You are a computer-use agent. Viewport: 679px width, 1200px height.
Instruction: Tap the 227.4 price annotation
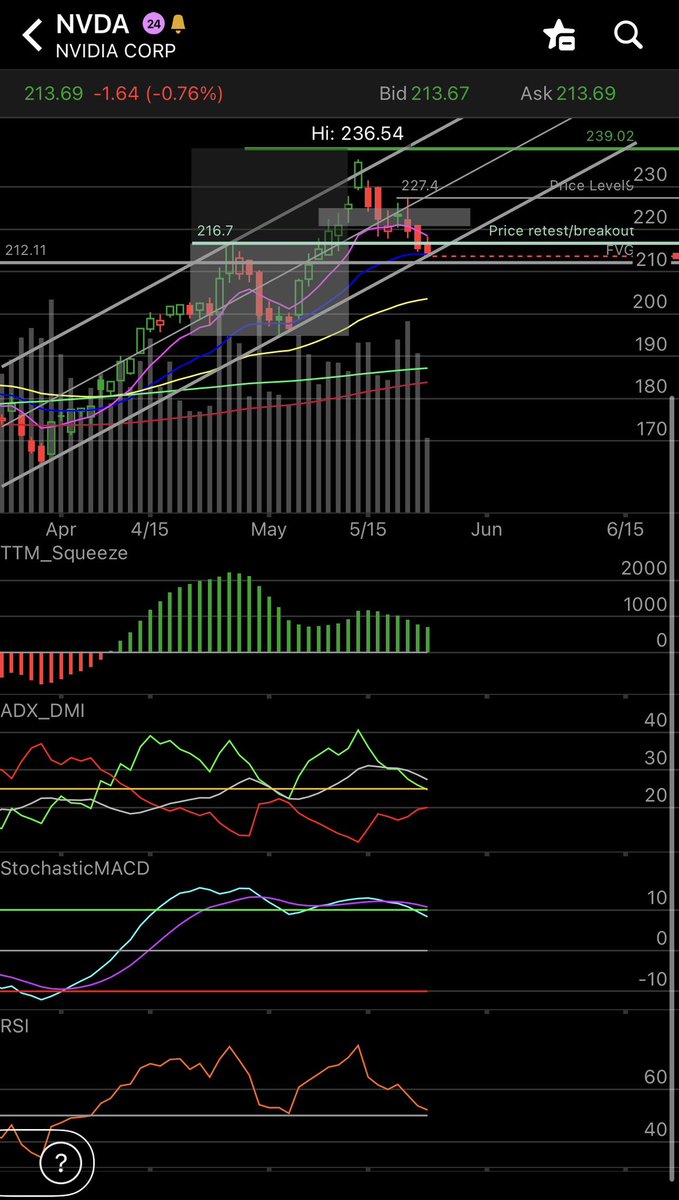pyautogui.click(x=420, y=185)
